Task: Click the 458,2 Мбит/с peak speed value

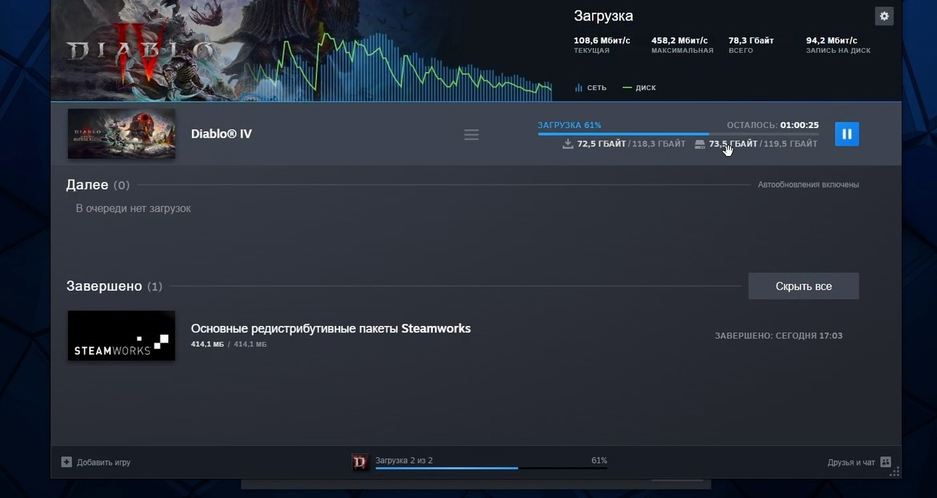Action: click(679, 41)
